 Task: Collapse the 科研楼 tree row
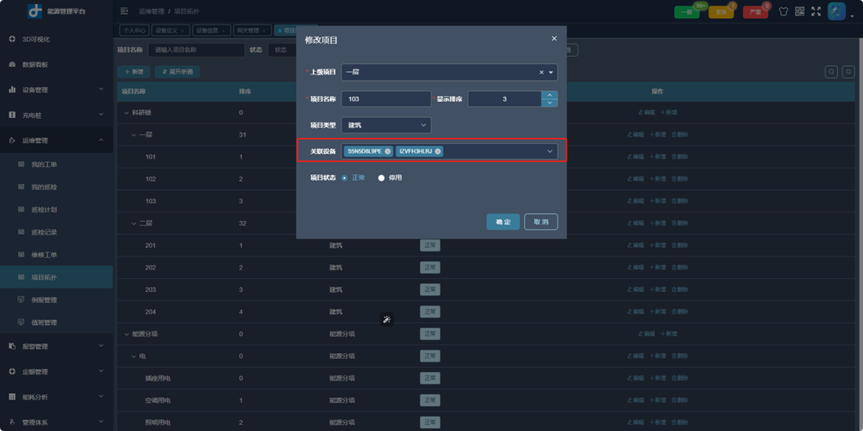(128, 112)
